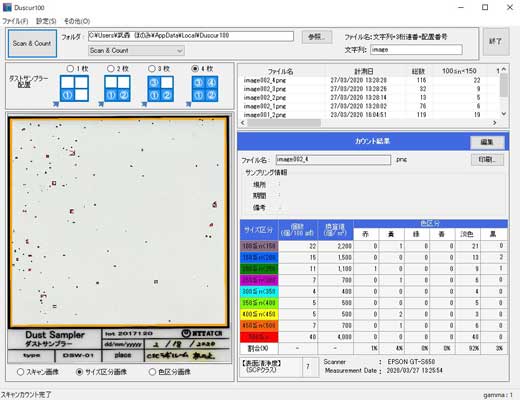Select the スキャン画像 view option
This screenshot has height=400, width=520.
click(x=20, y=372)
